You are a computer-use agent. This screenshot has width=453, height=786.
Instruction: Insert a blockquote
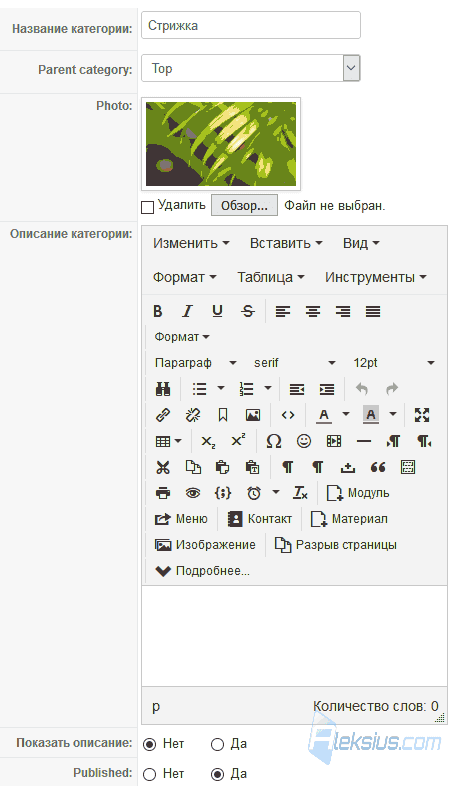tap(378, 468)
